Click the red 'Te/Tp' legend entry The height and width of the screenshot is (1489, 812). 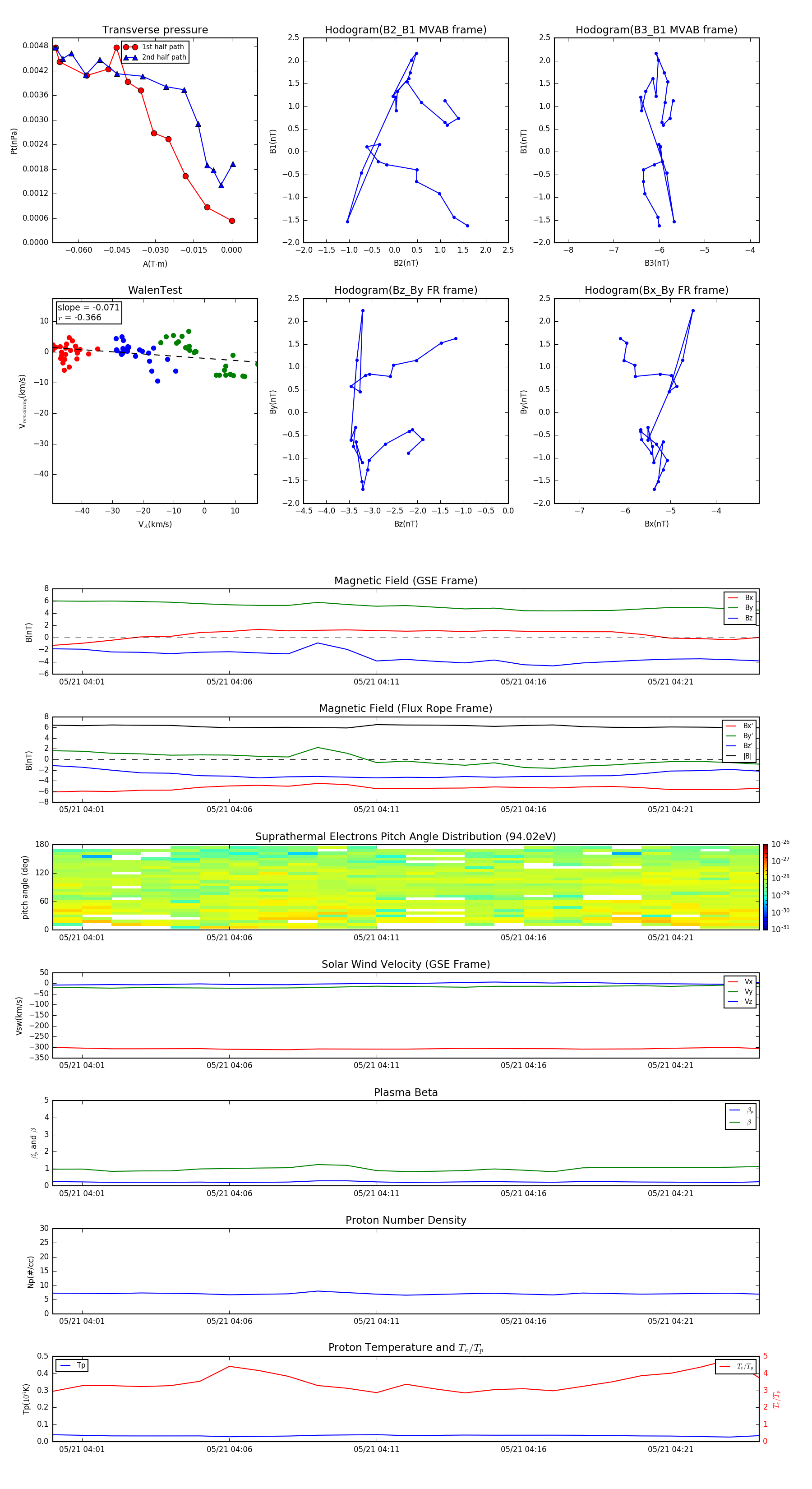(736, 1367)
